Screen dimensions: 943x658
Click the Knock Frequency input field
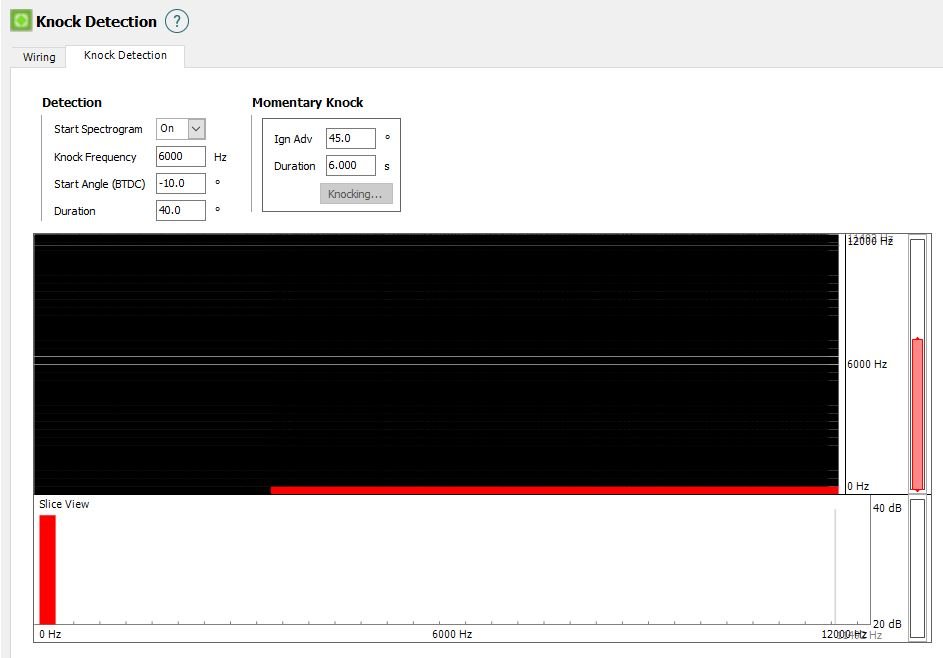[181, 156]
